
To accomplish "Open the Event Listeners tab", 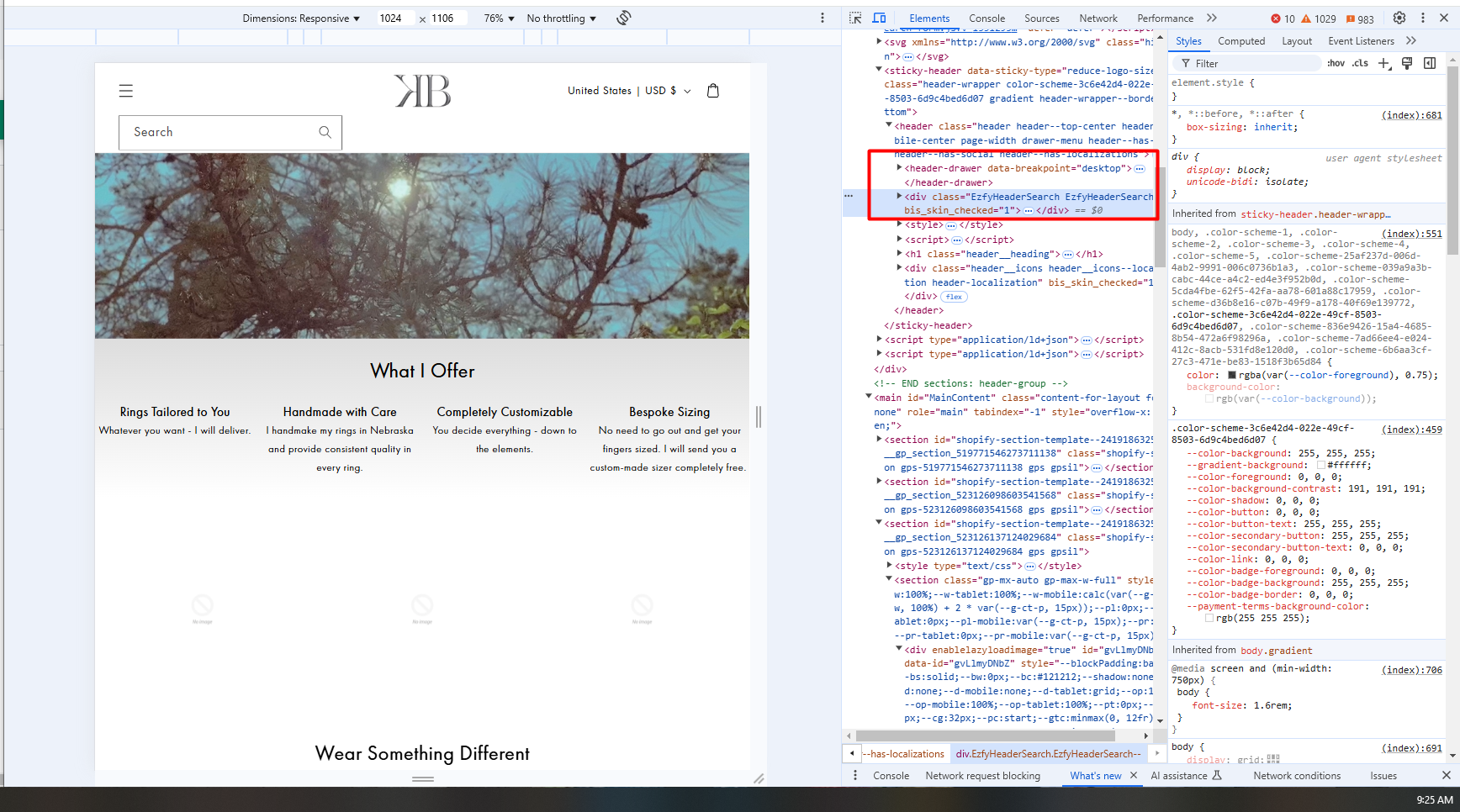I will pyautogui.click(x=1361, y=41).
